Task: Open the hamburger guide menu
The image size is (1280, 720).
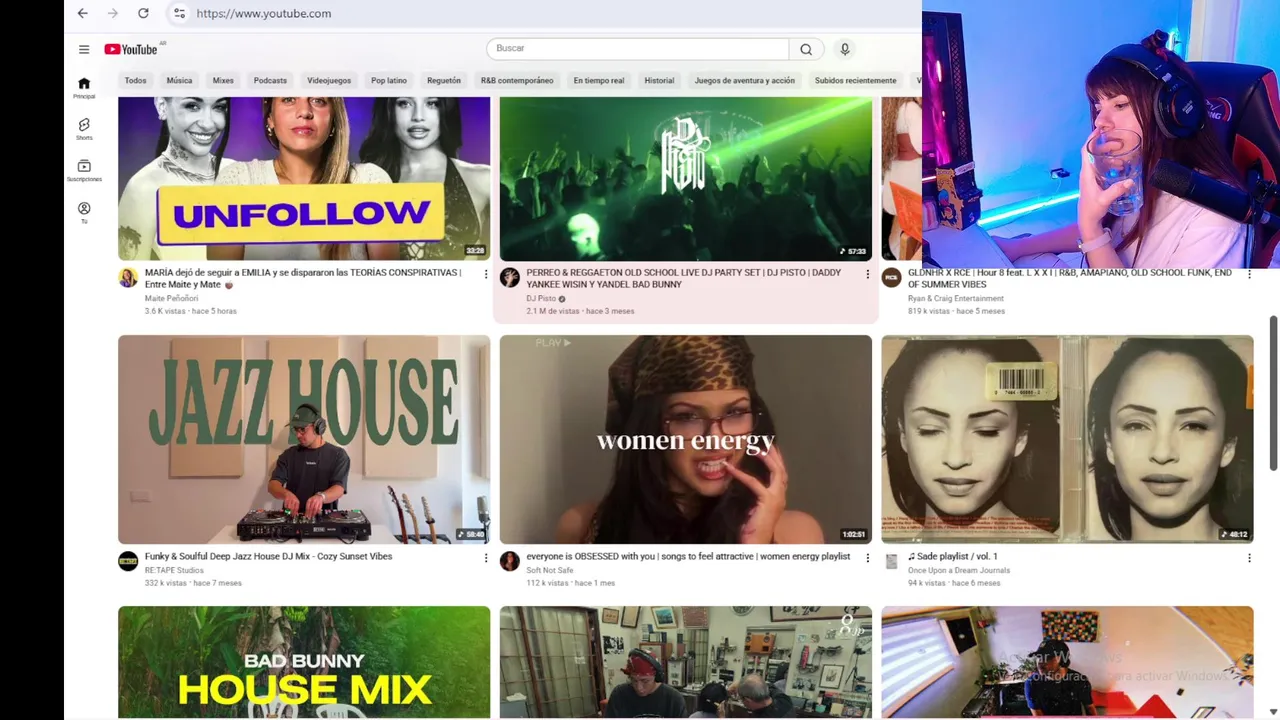Action: 84,49
